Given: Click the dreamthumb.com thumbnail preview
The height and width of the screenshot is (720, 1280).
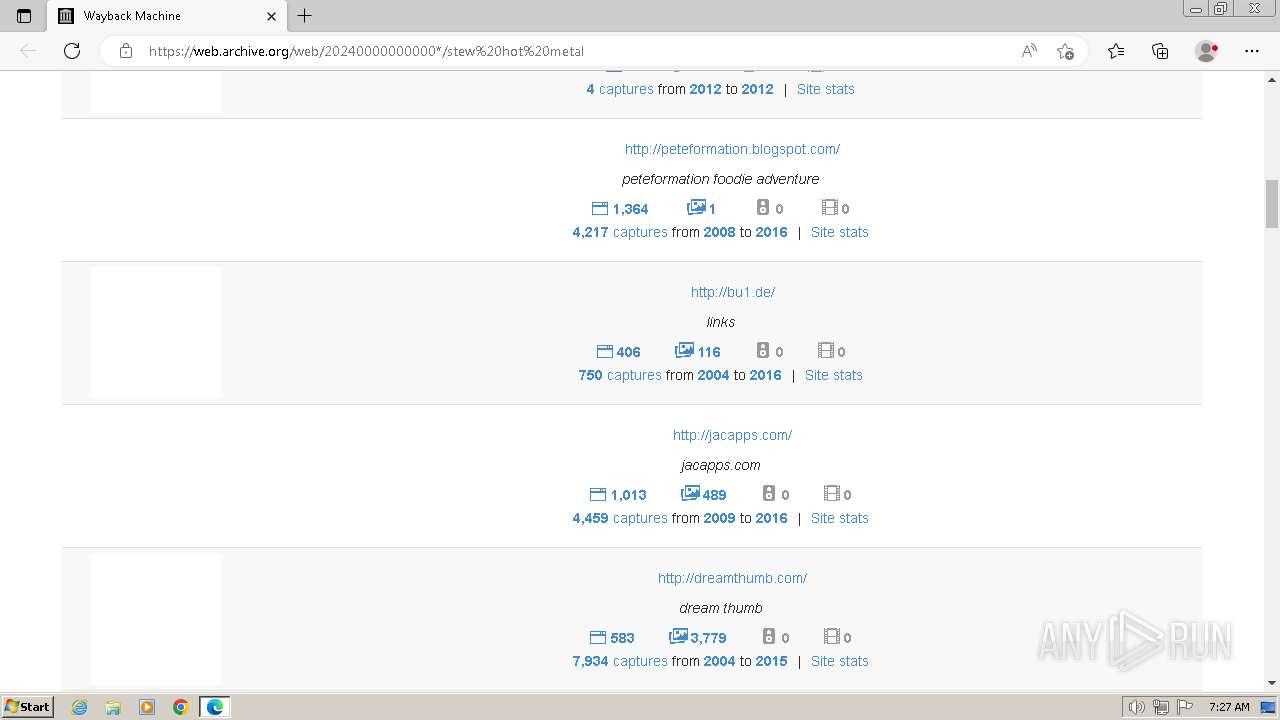Looking at the screenshot, I should click(156, 619).
